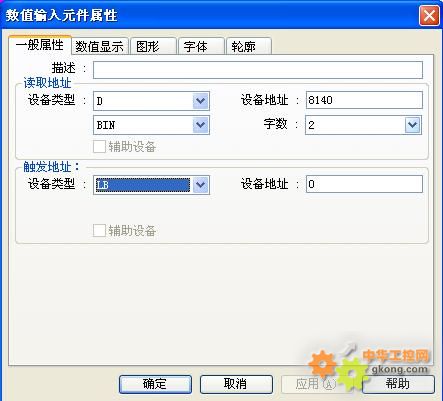Click the trigger device address field containing 0
The width and height of the screenshot is (443, 401).
364,184
